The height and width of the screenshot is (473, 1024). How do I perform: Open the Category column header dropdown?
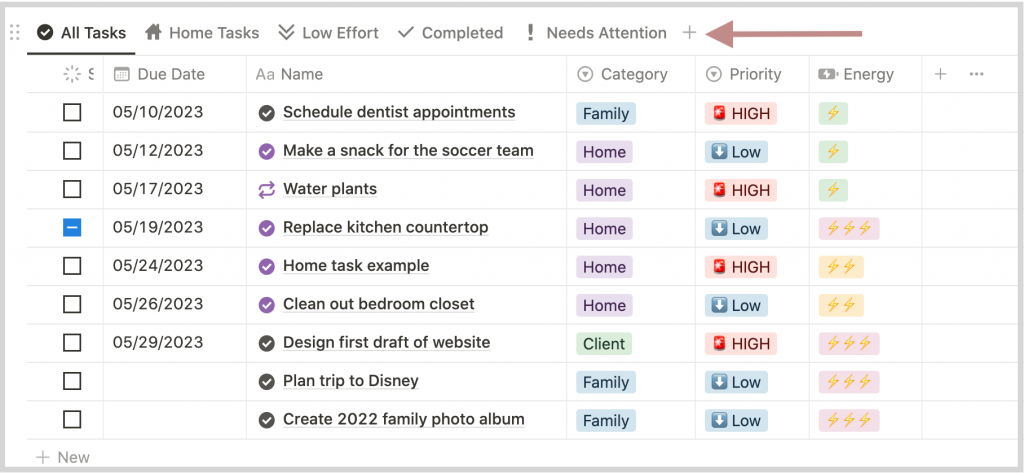point(623,74)
